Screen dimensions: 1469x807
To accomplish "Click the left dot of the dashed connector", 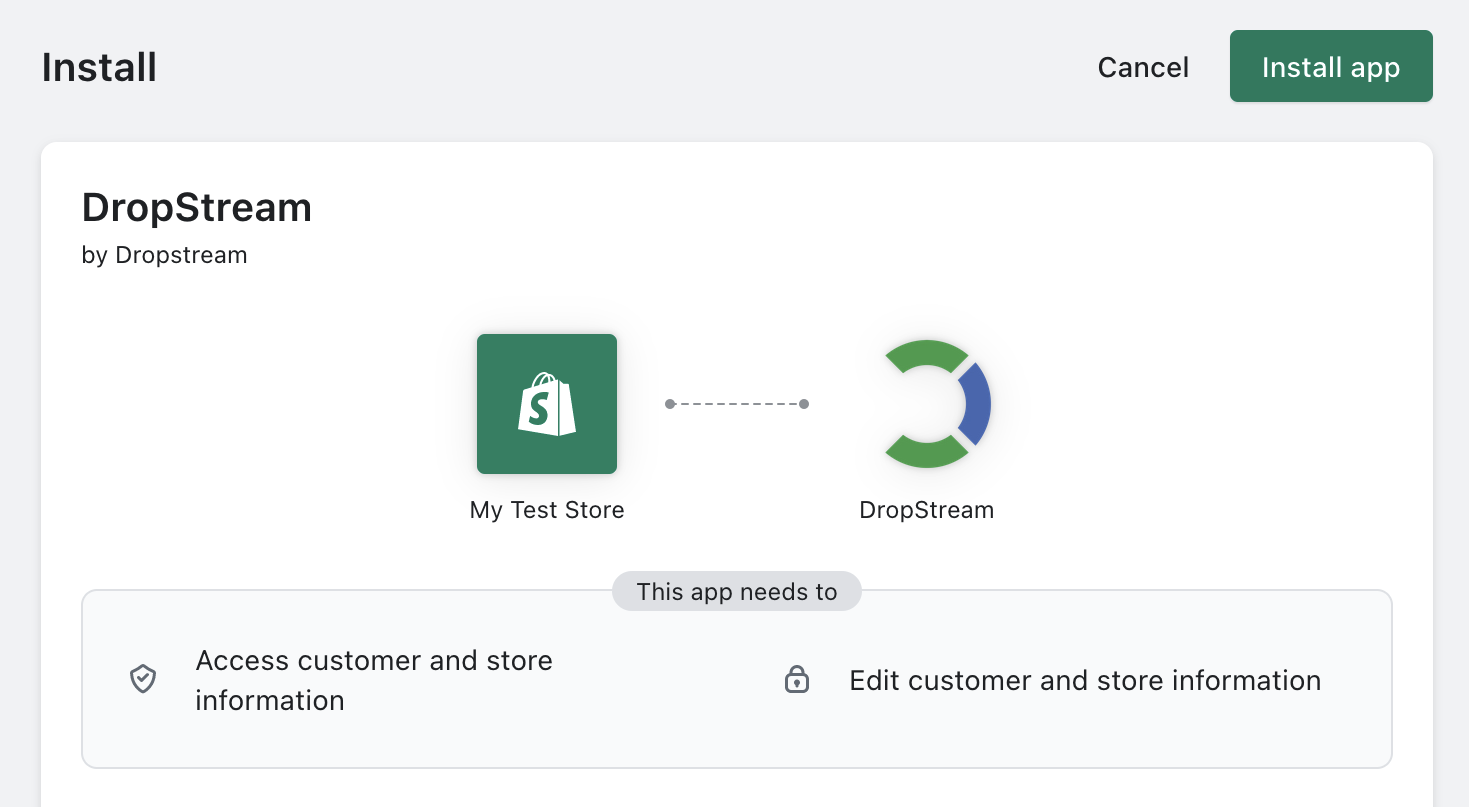I will tap(670, 404).
